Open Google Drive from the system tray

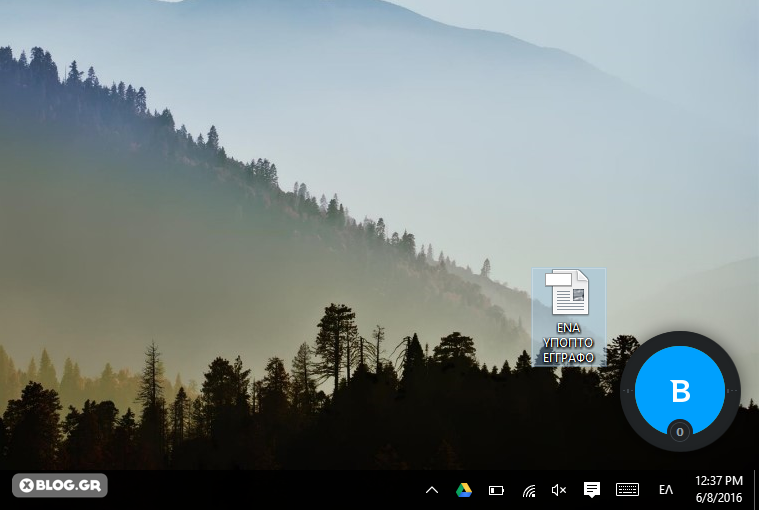(x=464, y=490)
